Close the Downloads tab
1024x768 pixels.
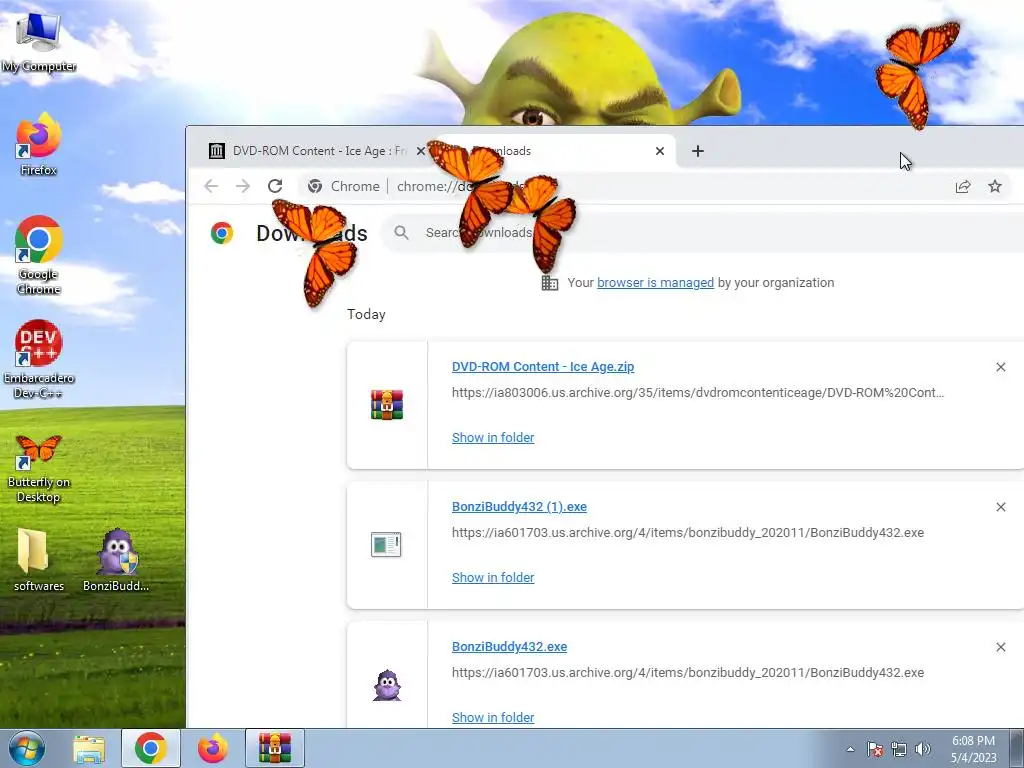(660, 151)
